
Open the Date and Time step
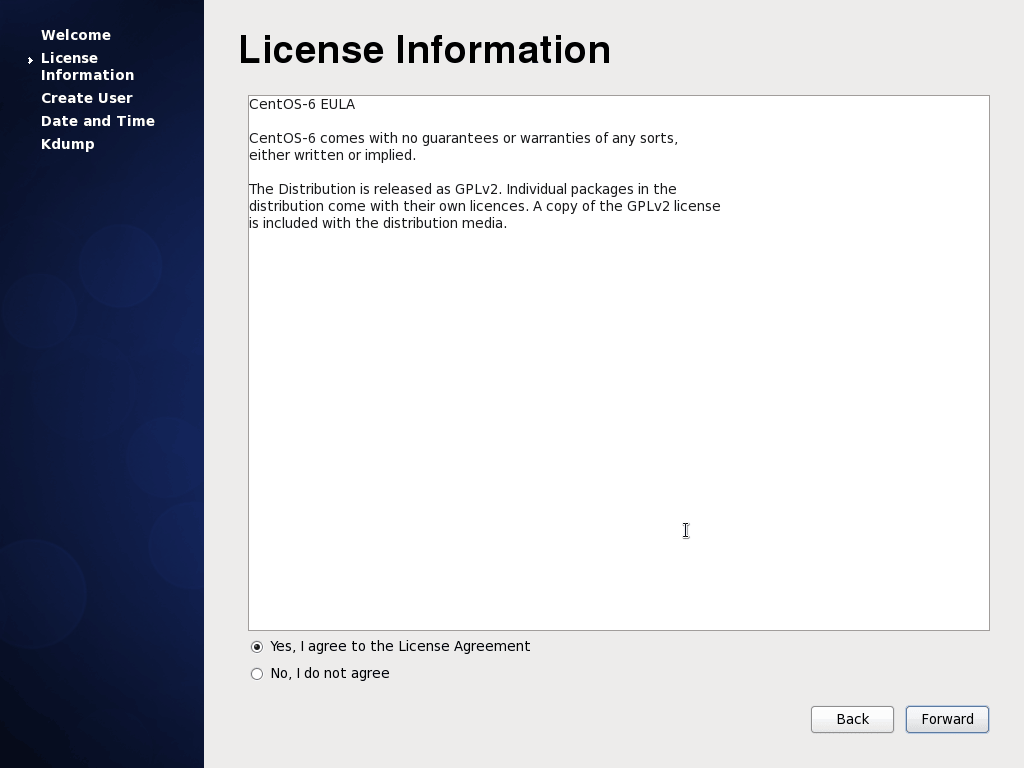[98, 121]
